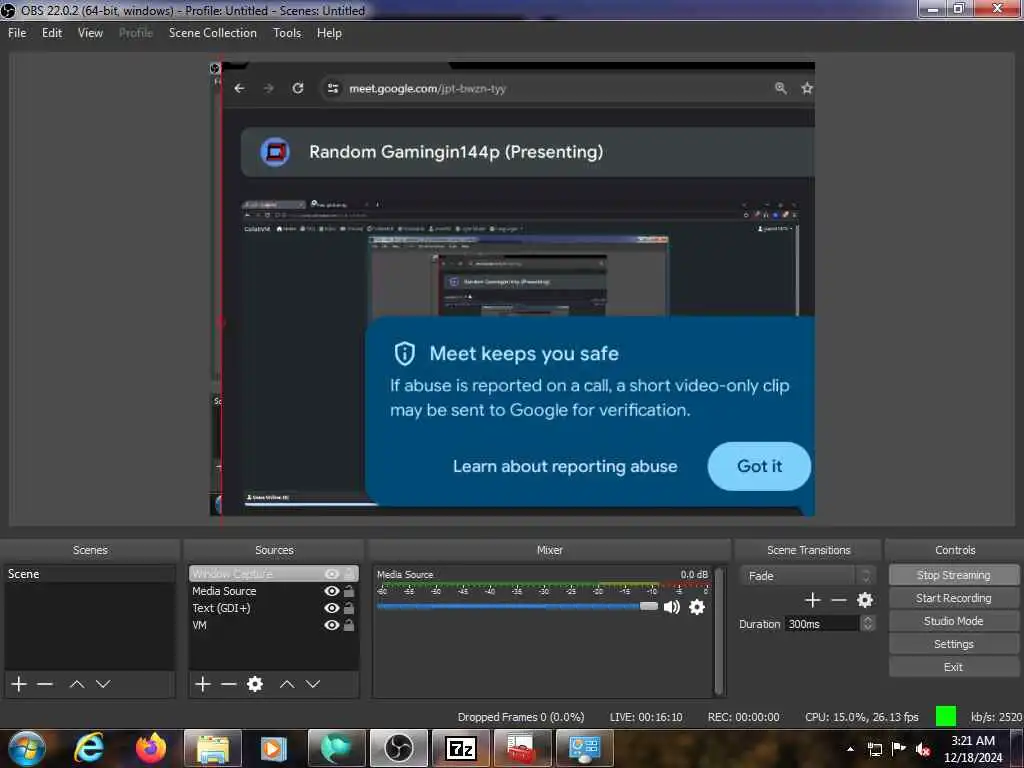Click Got it in captured Meet dialog

(x=759, y=466)
